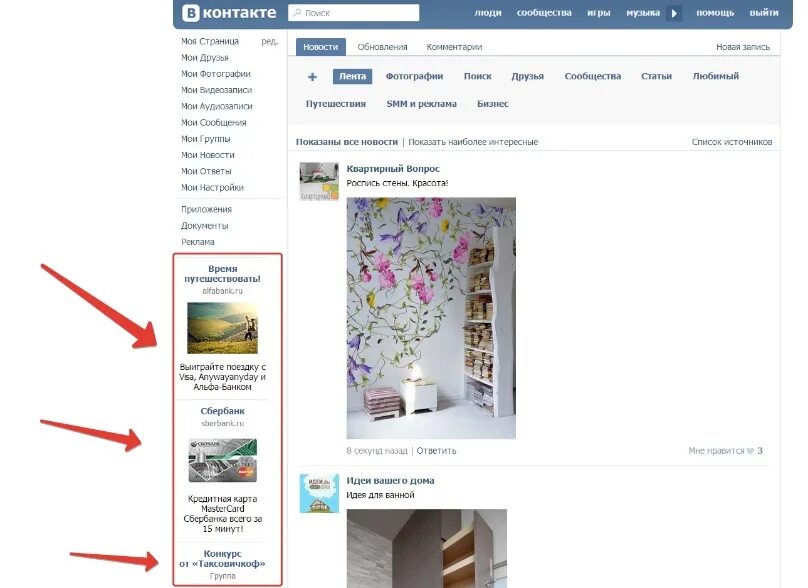Select the SMM и реклама feed filter

point(422,104)
